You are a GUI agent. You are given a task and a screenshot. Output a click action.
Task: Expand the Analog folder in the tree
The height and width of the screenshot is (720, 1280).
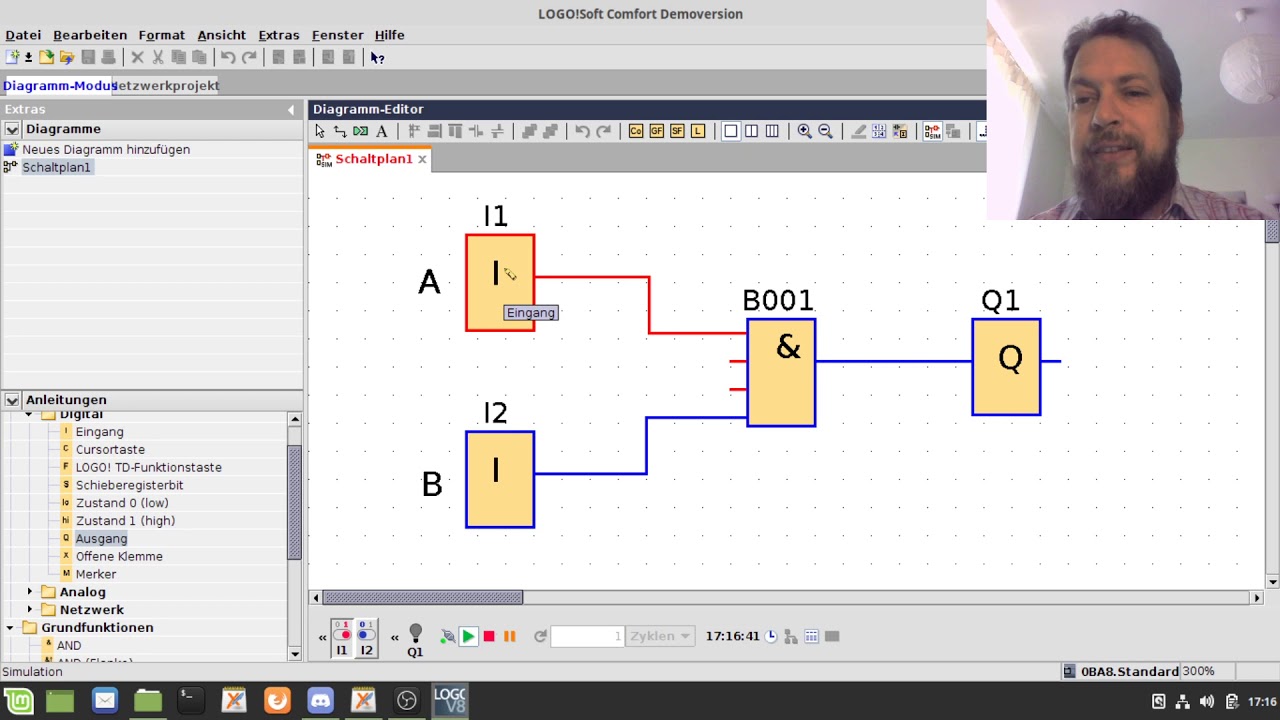point(30,592)
